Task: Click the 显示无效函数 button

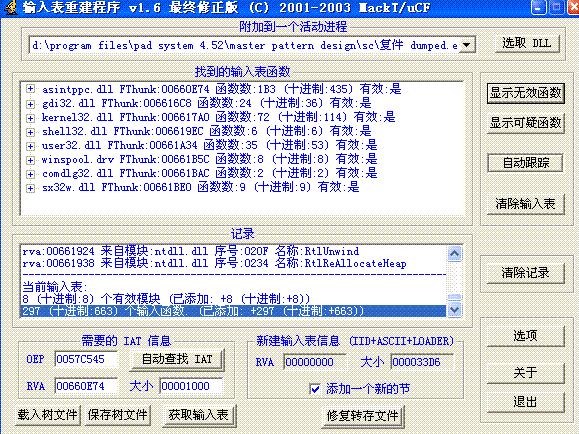Action: pos(525,93)
